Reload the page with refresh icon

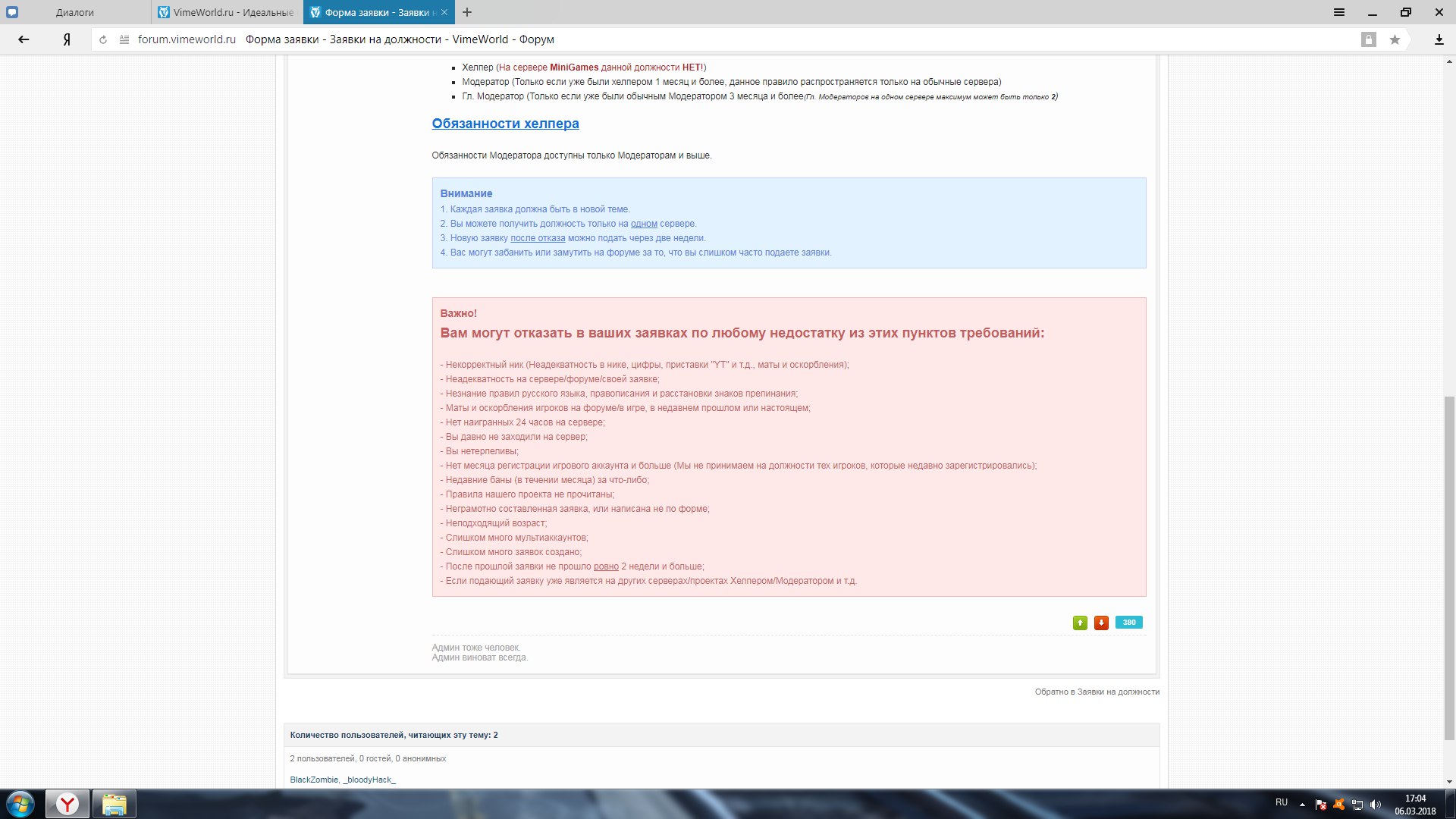[103, 39]
